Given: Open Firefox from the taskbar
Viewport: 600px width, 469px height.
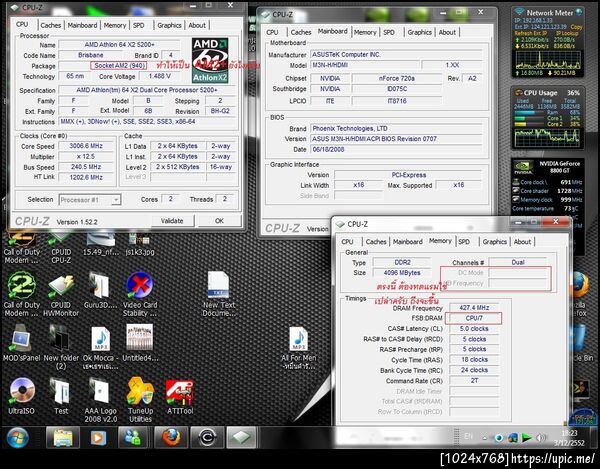Looking at the screenshot, I should pos(171,438).
